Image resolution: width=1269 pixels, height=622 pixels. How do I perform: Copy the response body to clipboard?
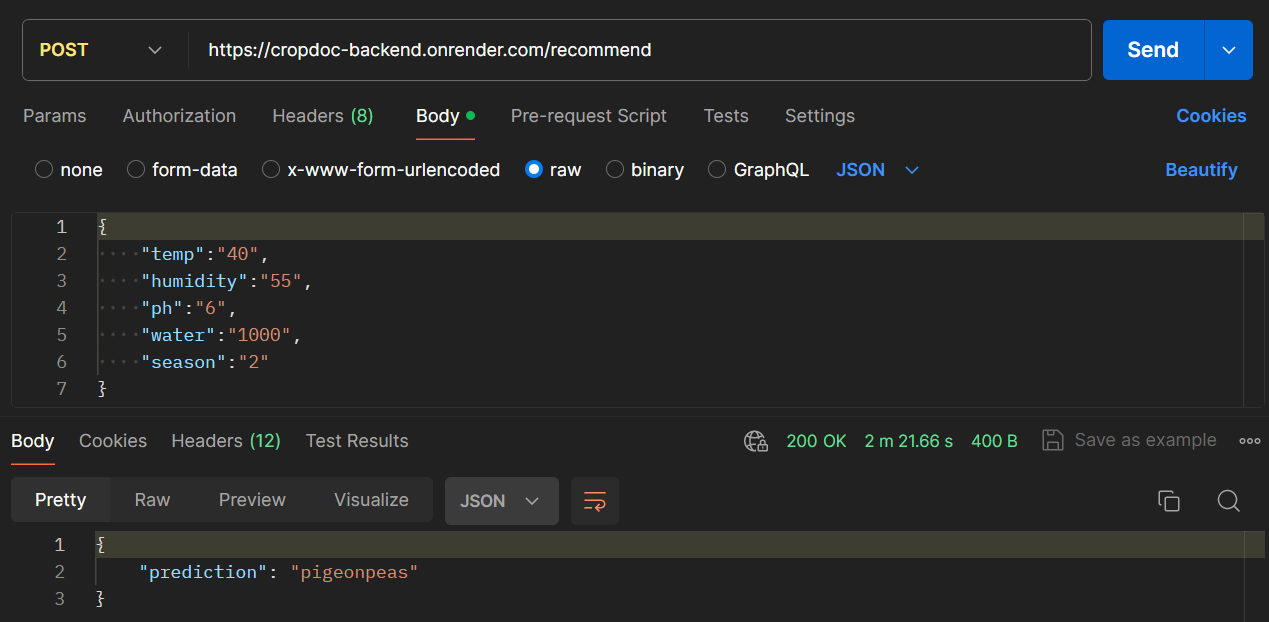click(1168, 500)
